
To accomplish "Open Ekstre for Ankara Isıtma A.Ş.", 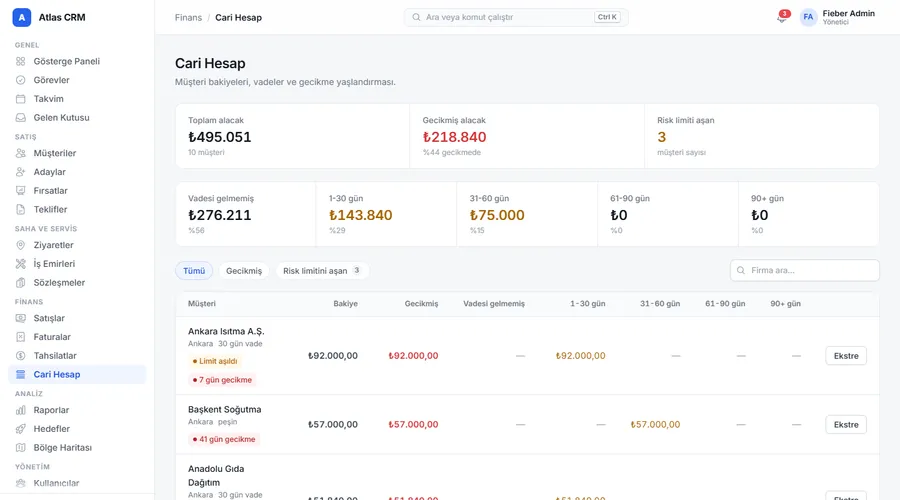I will (846, 356).
